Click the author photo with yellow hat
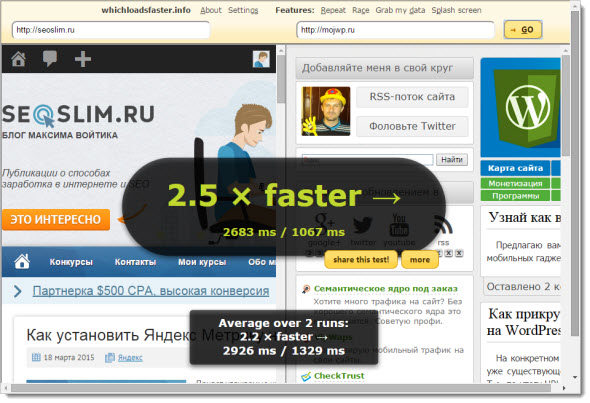Screen dimensions: 590x403 tap(326, 111)
